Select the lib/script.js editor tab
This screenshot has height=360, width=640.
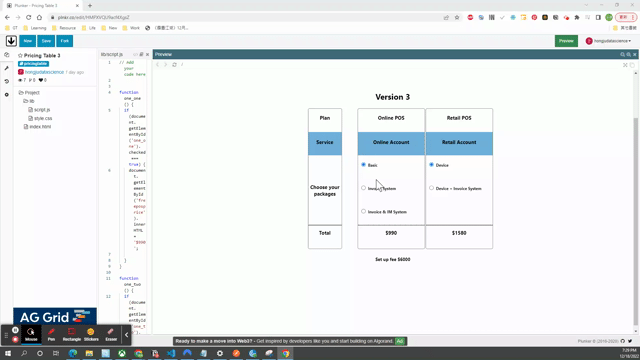tap(112, 54)
